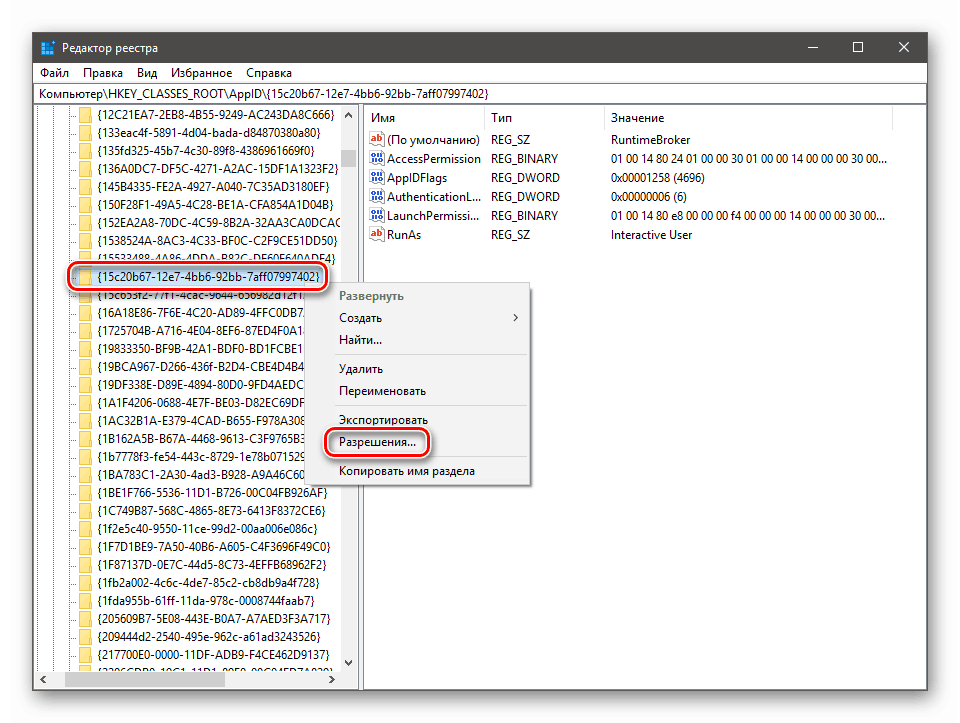This screenshot has height=723, width=960.
Task: Click the folder icon of {1C749B87-568C-4865-8E73-6413F8372CE6}
Action: point(85,511)
